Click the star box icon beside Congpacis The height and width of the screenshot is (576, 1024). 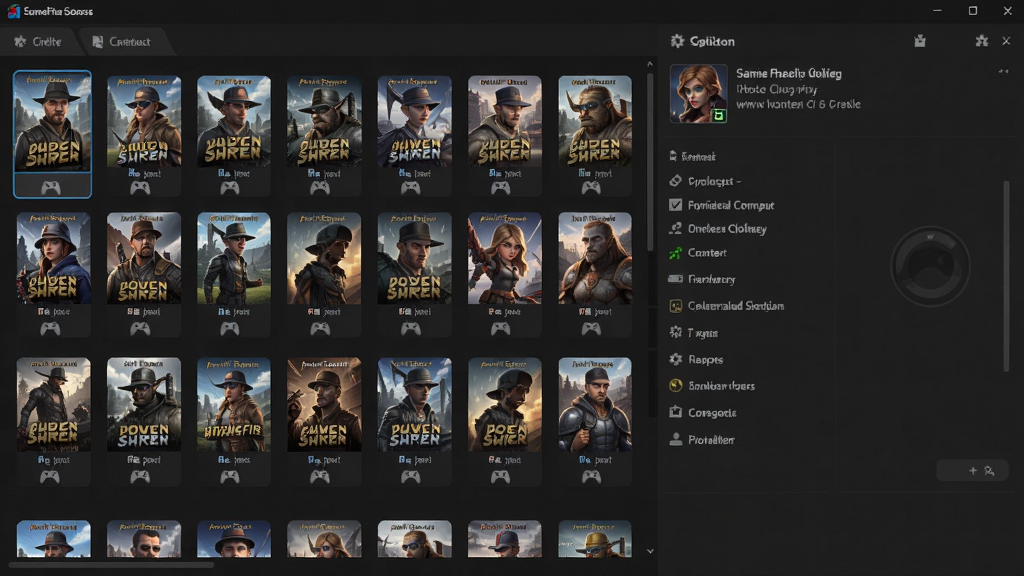click(675, 412)
